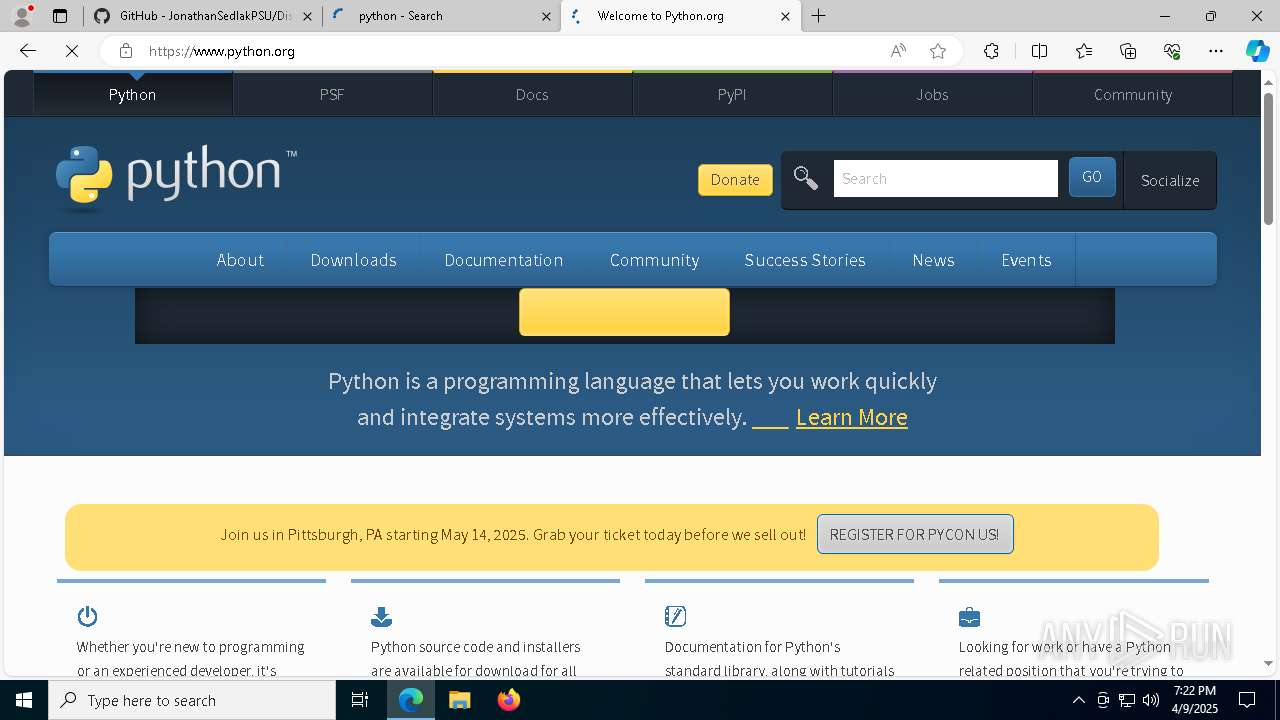Click the documentation notepad icon

675,616
